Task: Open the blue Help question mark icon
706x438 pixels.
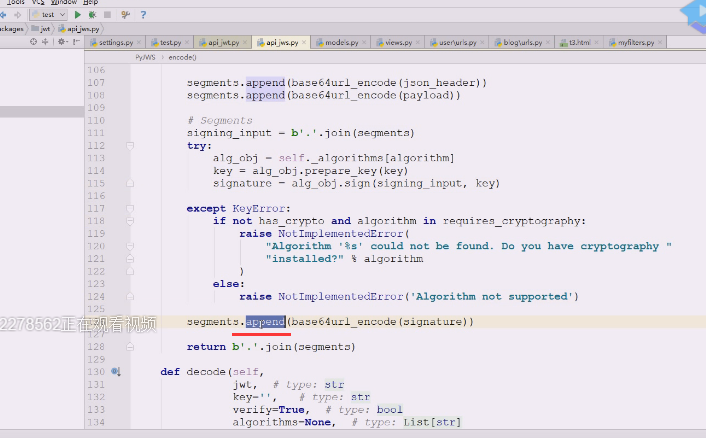Action: (x=143, y=15)
